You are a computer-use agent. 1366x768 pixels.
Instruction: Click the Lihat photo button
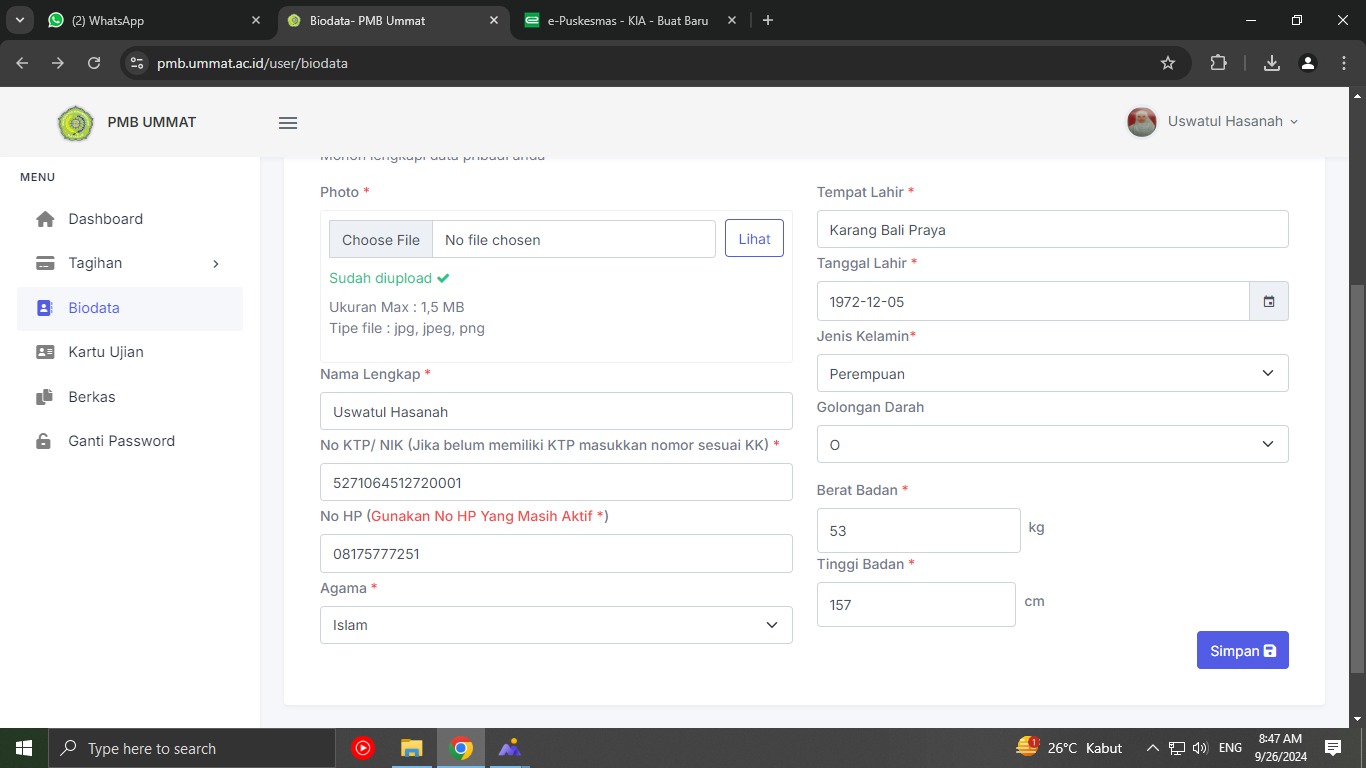[754, 239]
